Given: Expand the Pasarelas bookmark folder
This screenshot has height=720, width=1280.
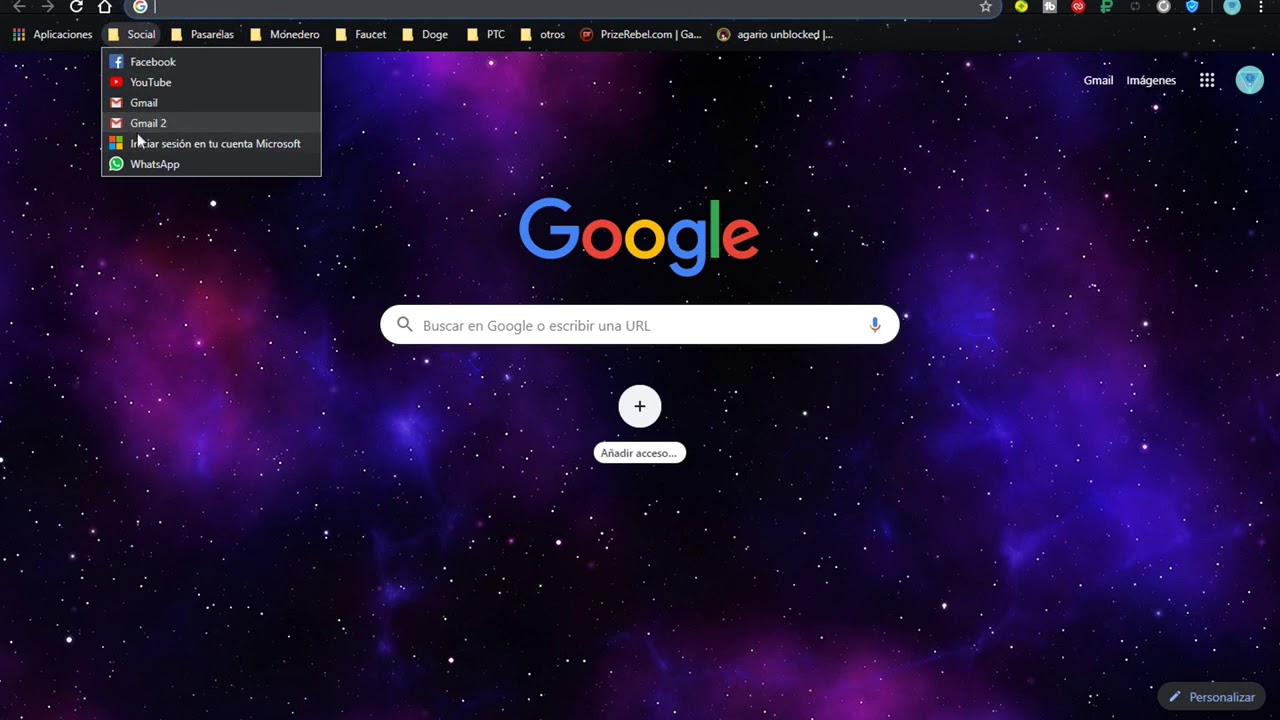Looking at the screenshot, I should click(x=203, y=34).
